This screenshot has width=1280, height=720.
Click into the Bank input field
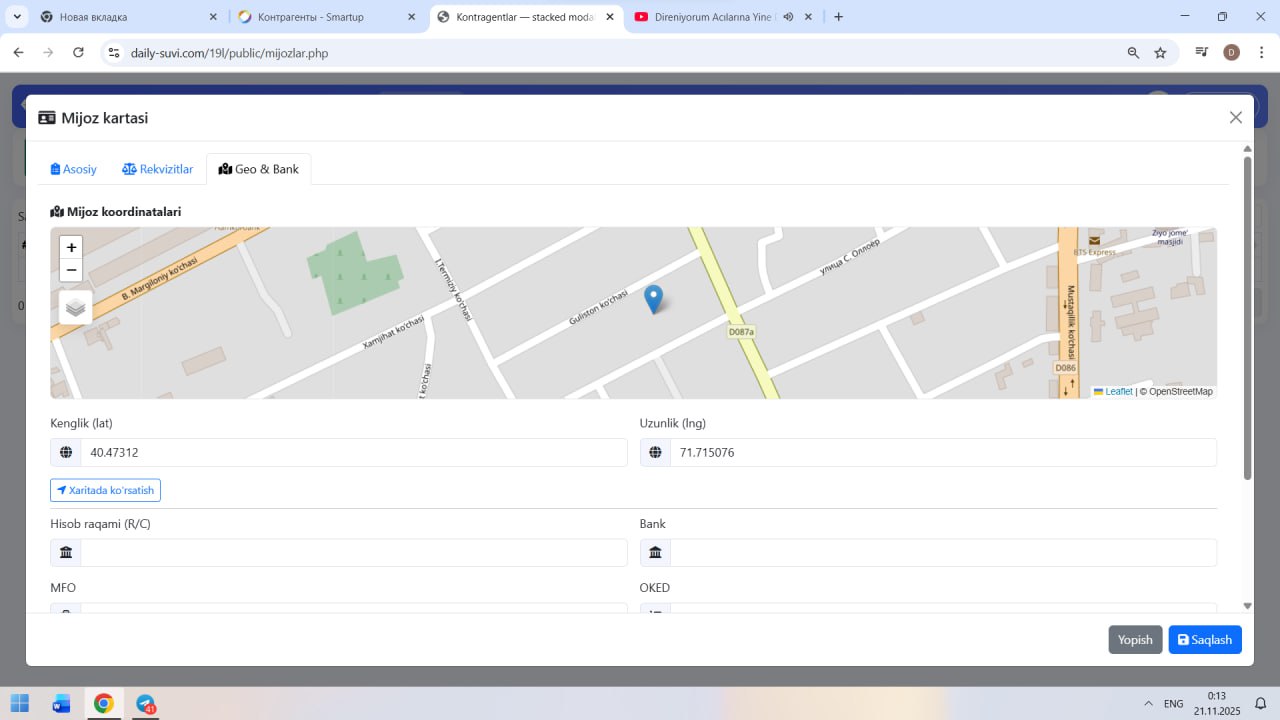[942, 553]
